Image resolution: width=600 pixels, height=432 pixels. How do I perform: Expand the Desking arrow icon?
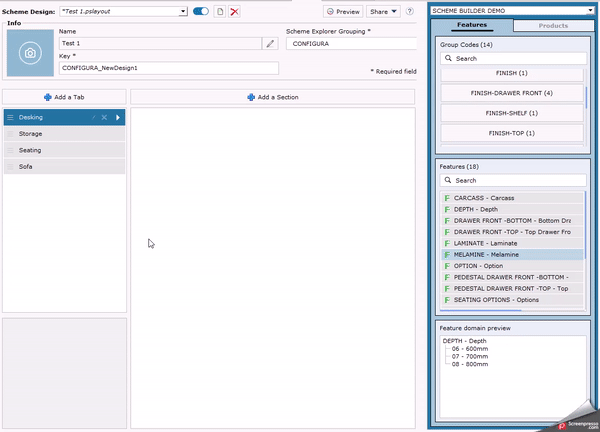[x=118, y=117]
